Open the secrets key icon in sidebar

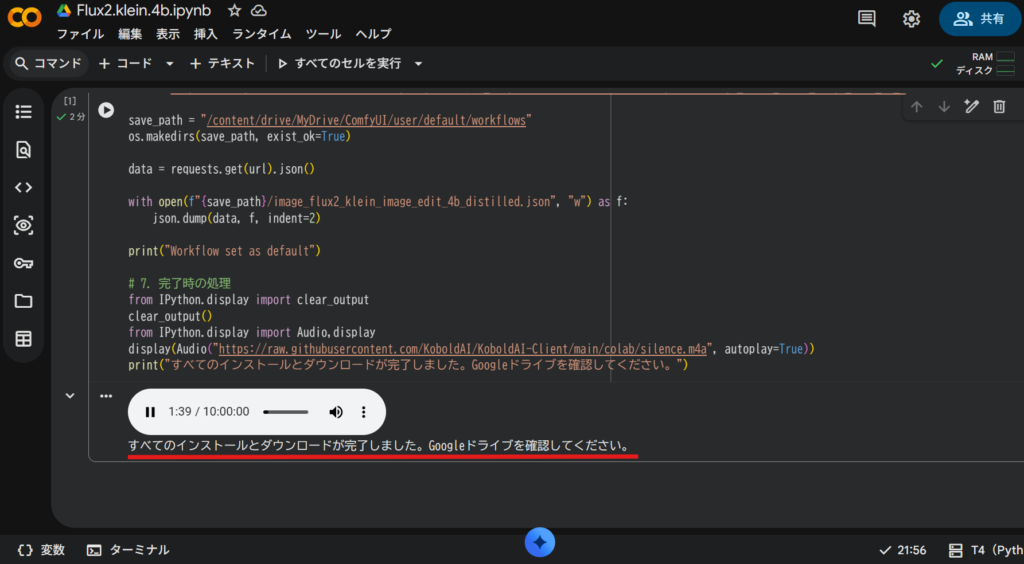click(x=23, y=263)
